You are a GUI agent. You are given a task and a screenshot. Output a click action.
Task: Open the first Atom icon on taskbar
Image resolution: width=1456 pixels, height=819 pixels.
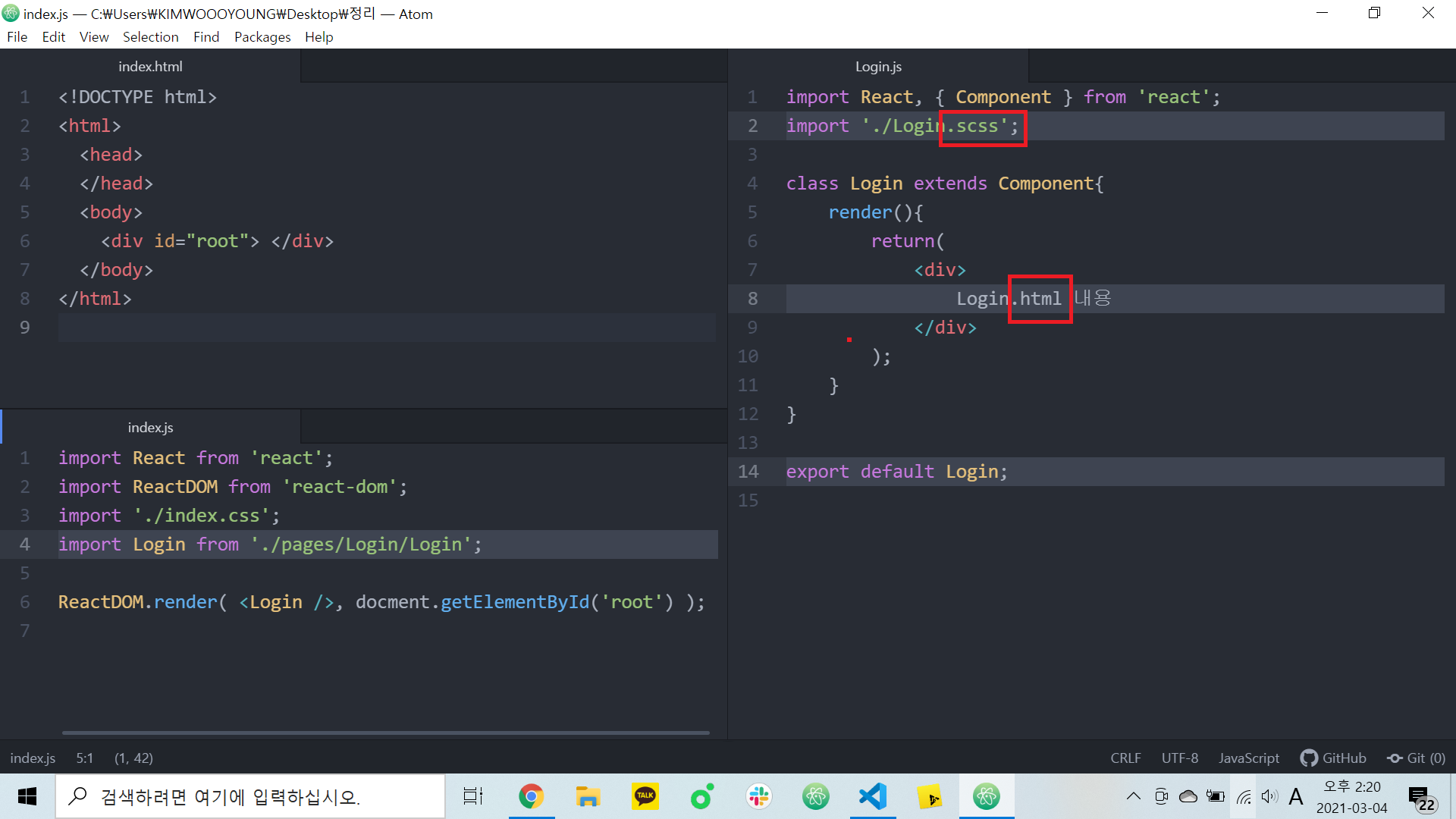[816, 796]
